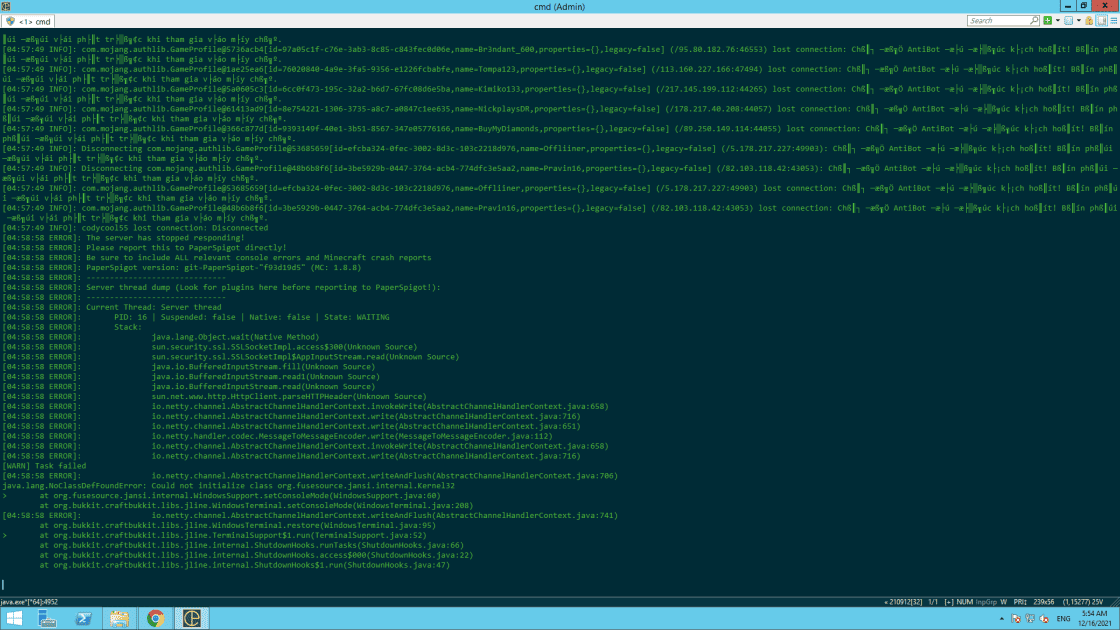1120x630 pixels.
Task: Open Server Manager from the taskbar
Action: [x=48, y=619]
